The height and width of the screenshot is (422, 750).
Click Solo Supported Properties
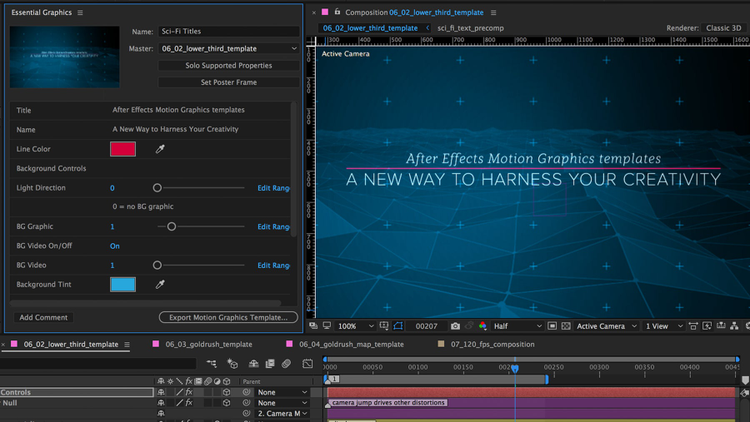click(229, 66)
